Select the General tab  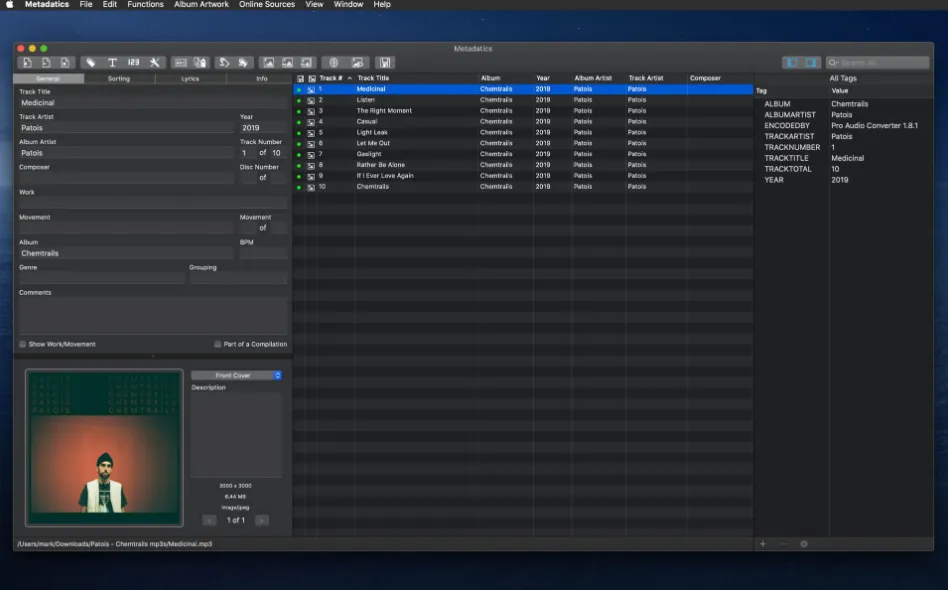point(48,79)
